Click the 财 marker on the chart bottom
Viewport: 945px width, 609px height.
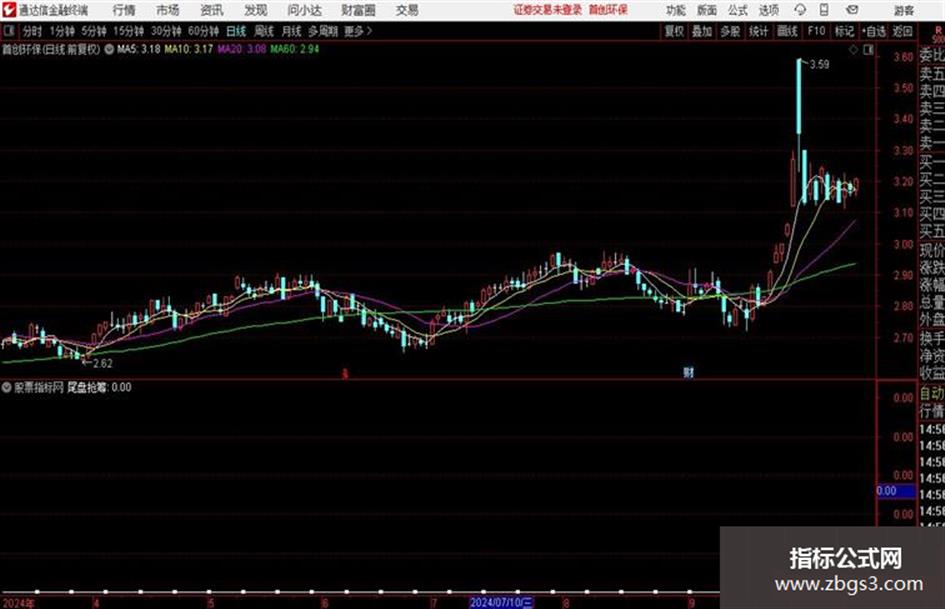(688, 372)
